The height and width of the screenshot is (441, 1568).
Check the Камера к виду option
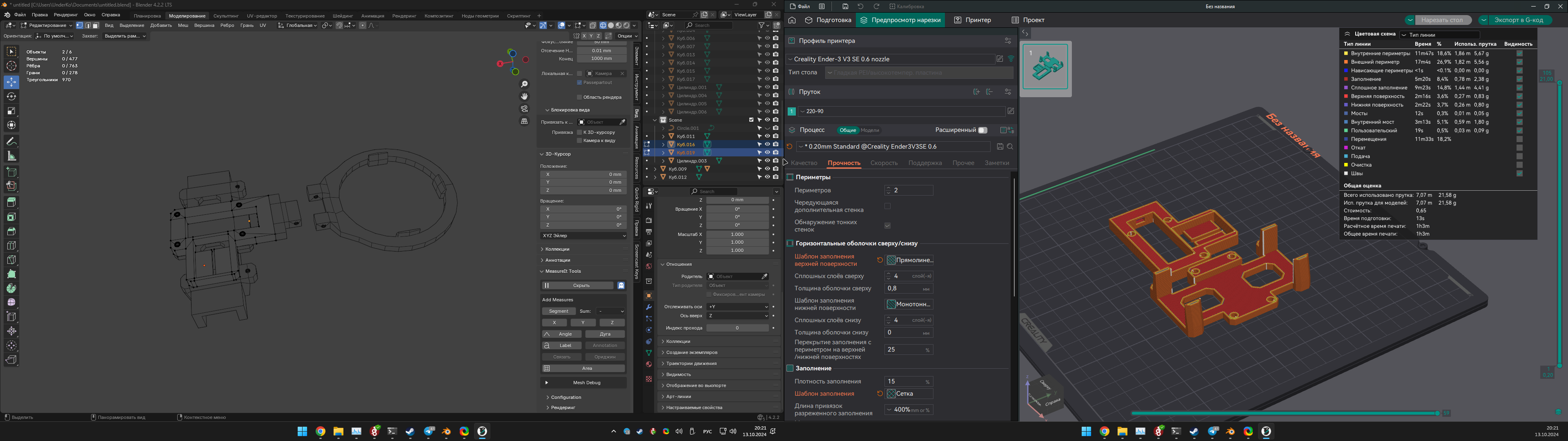tap(579, 141)
